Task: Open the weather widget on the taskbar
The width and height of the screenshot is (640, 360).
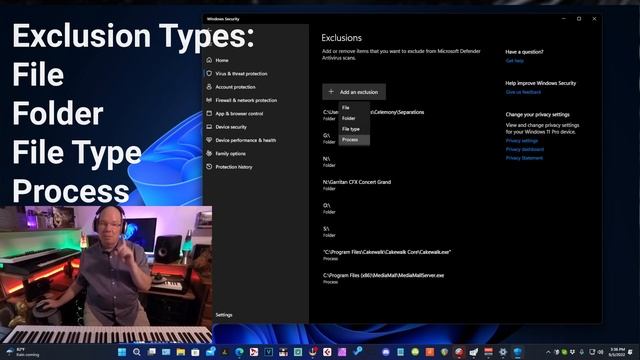Action: [x=23, y=352]
